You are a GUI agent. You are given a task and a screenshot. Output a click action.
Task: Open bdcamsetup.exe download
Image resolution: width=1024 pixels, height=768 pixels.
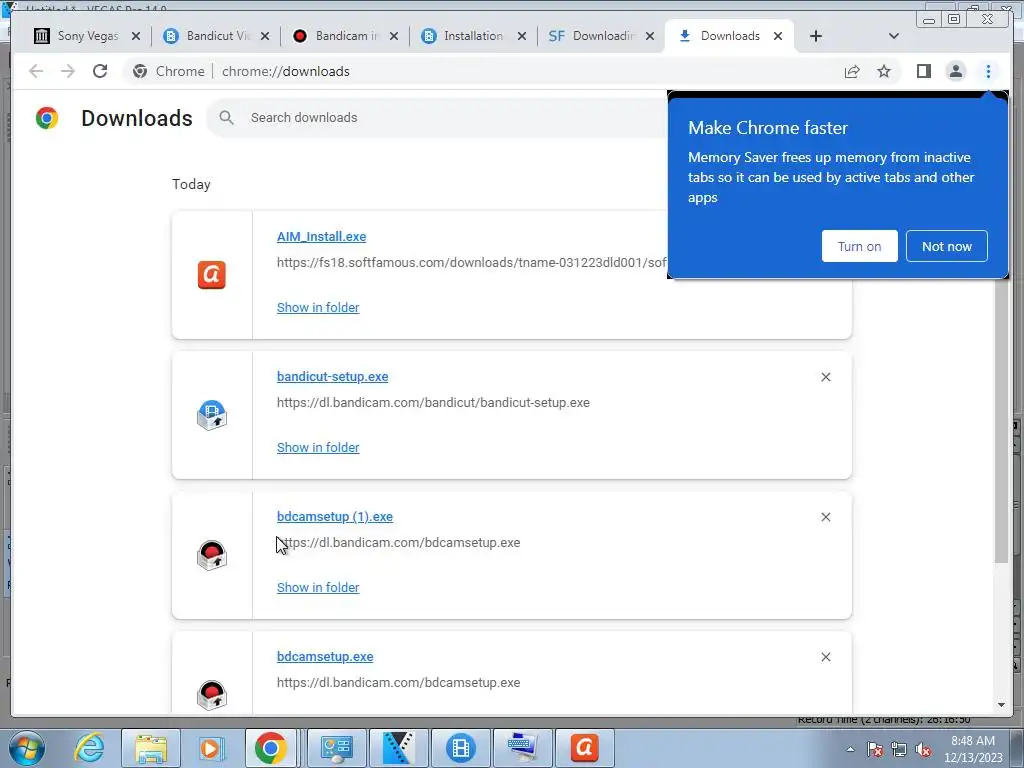[x=325, y=656]
